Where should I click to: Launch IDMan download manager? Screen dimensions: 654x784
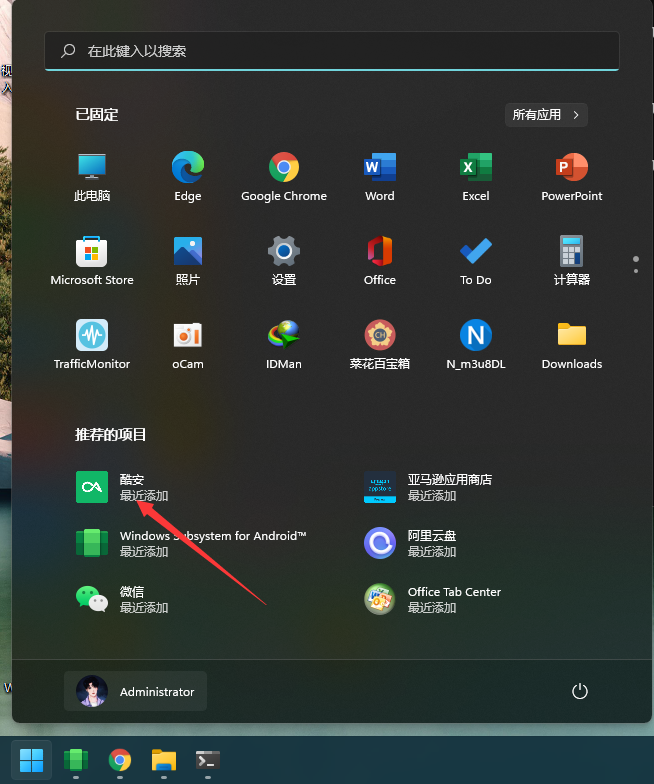(x=284, y=345)
